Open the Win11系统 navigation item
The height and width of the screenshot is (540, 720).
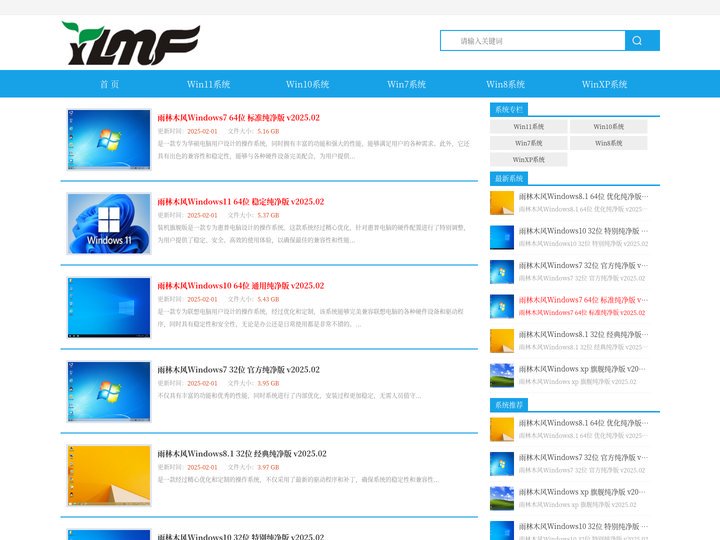click(x=208, y=84)
